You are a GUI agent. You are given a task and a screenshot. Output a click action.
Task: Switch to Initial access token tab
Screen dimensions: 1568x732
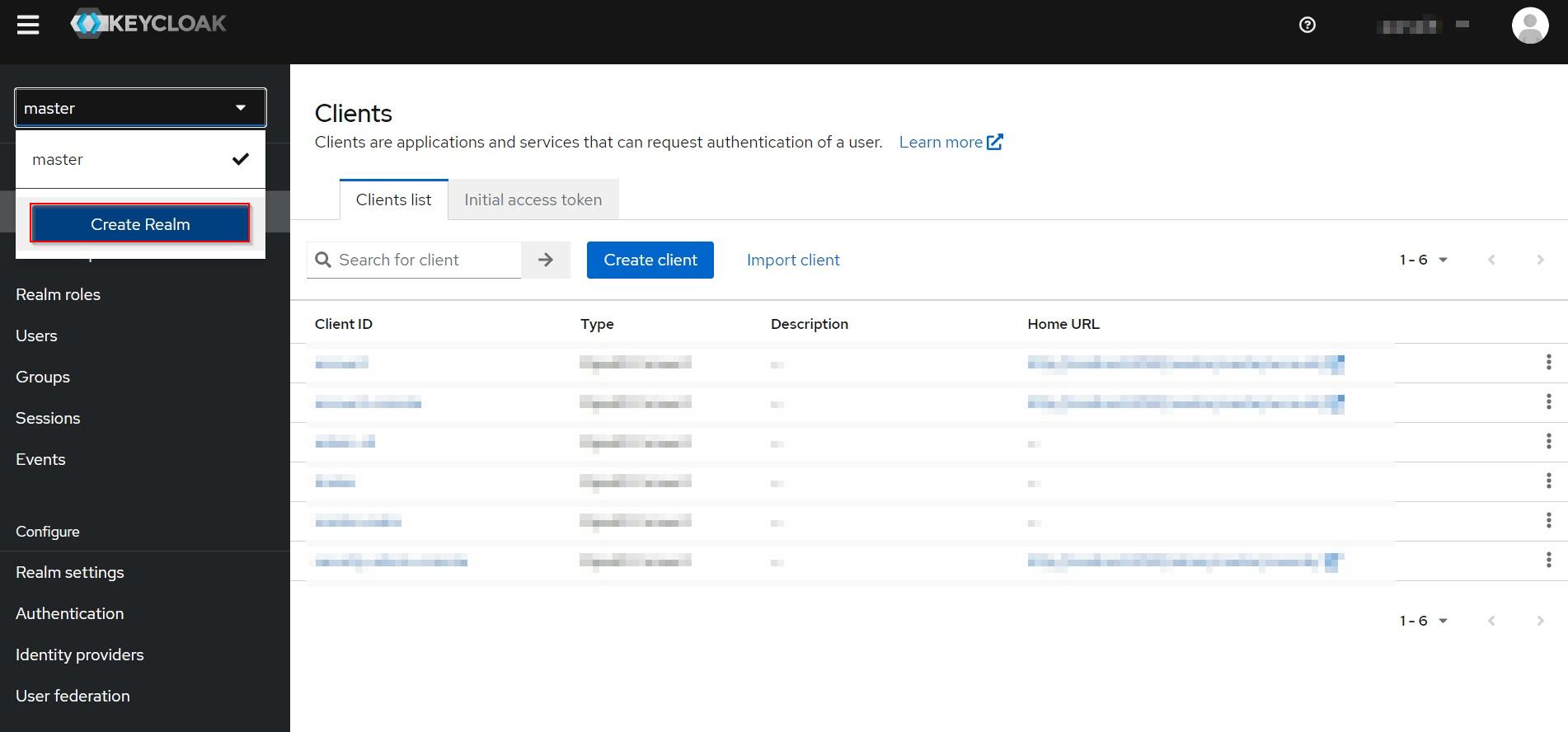click(533, 199)
